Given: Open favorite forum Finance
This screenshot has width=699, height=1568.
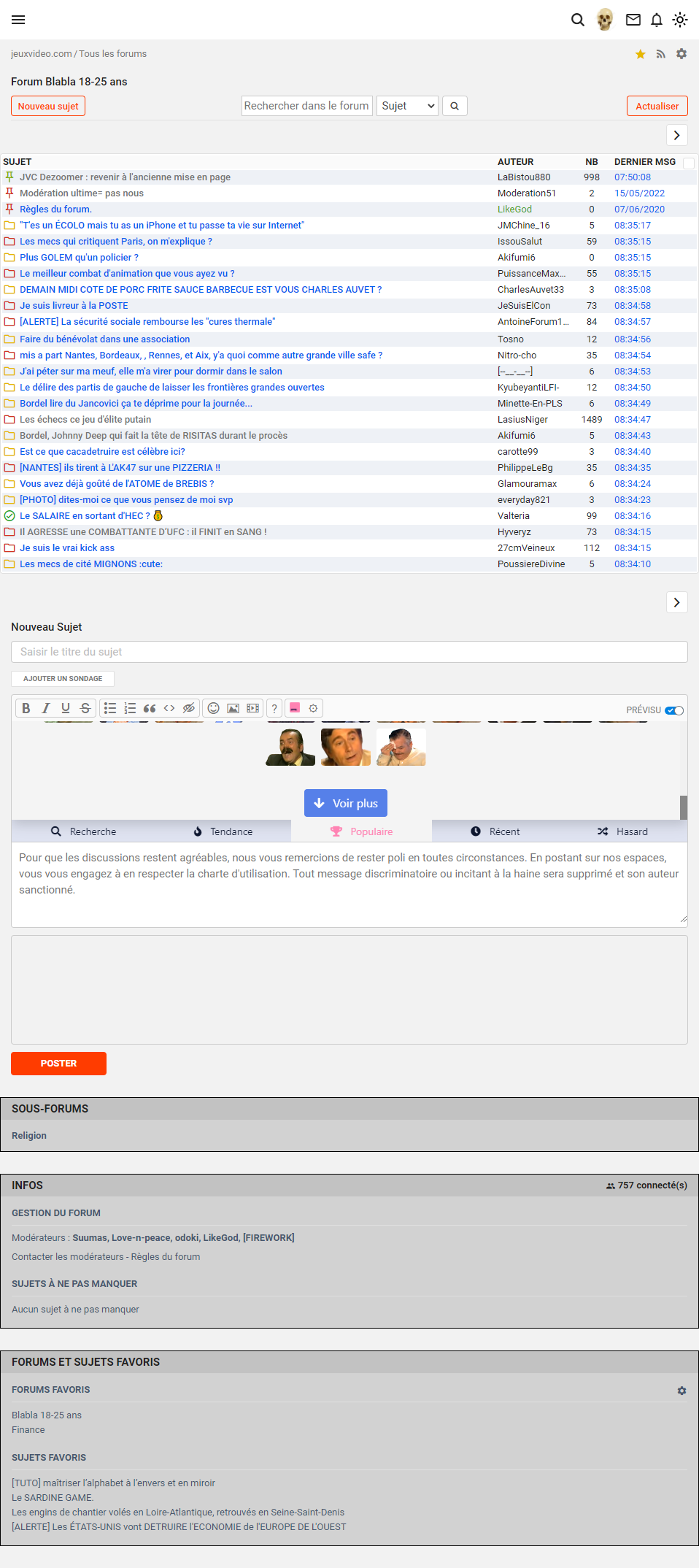Looking at the screenshot, I should coord(28,1430).
